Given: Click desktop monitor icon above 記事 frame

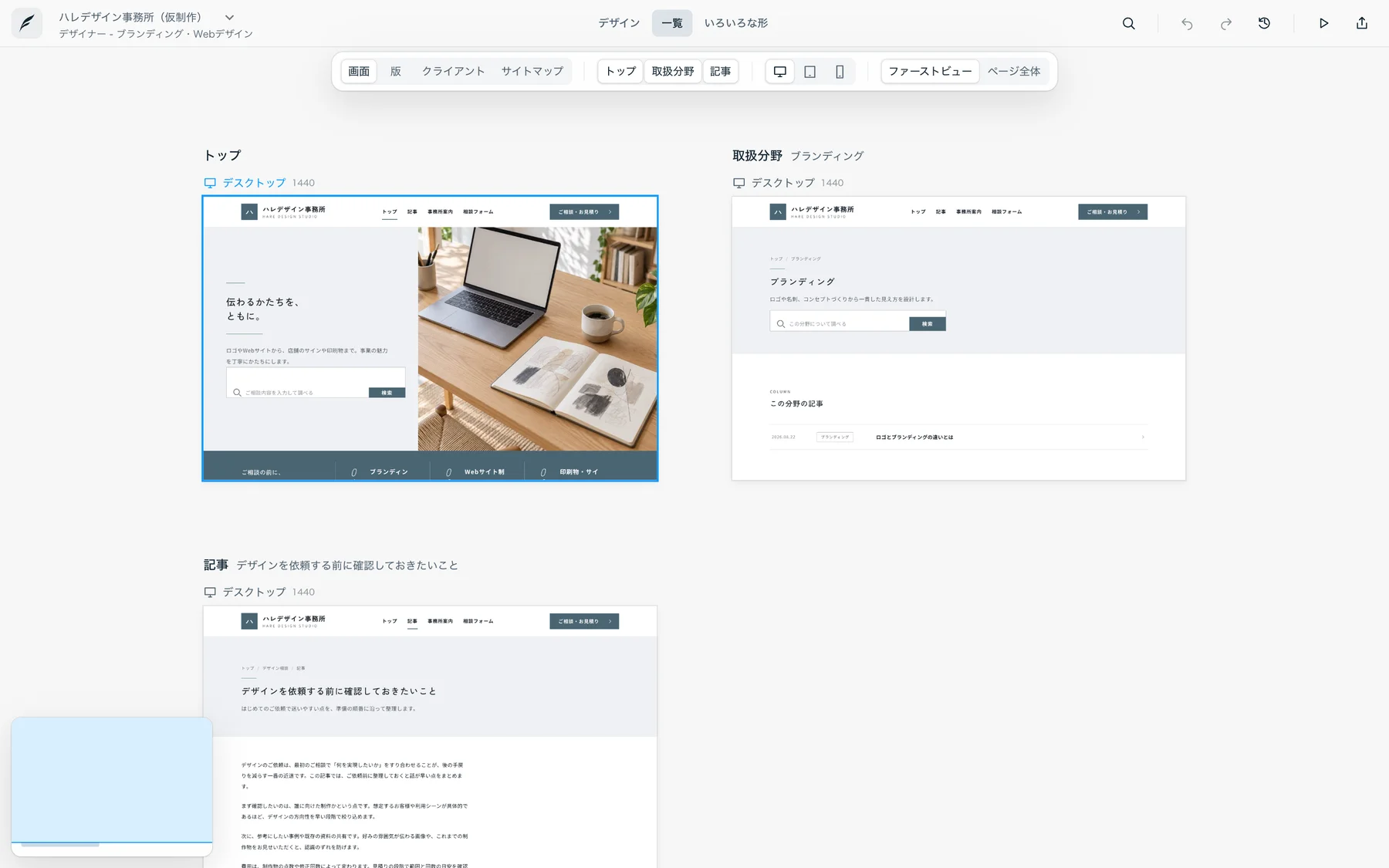Looking at the screenshot, I should tap(210, 592).
